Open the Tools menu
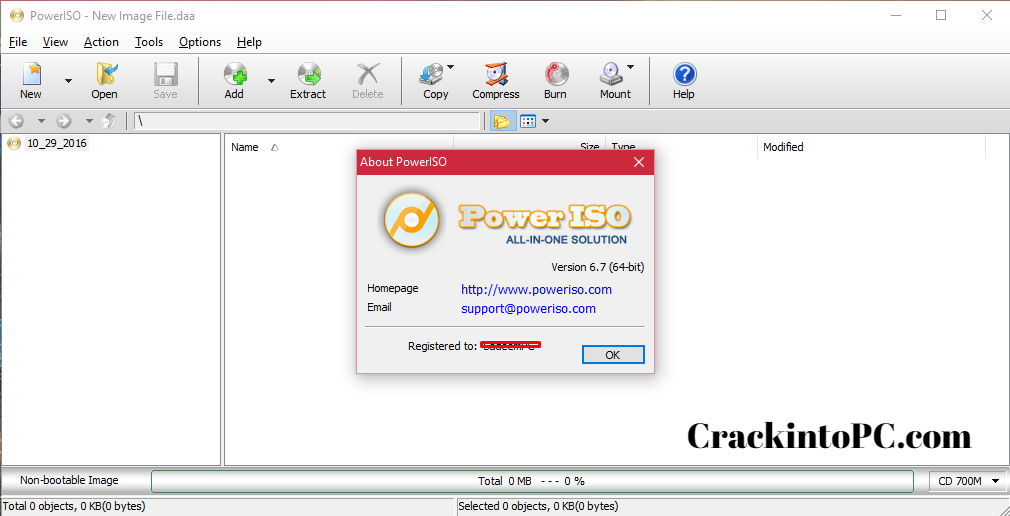Image resolution: width=1010 pixels, height=516 pixels. pyautogui.click(x=149, y=42)
